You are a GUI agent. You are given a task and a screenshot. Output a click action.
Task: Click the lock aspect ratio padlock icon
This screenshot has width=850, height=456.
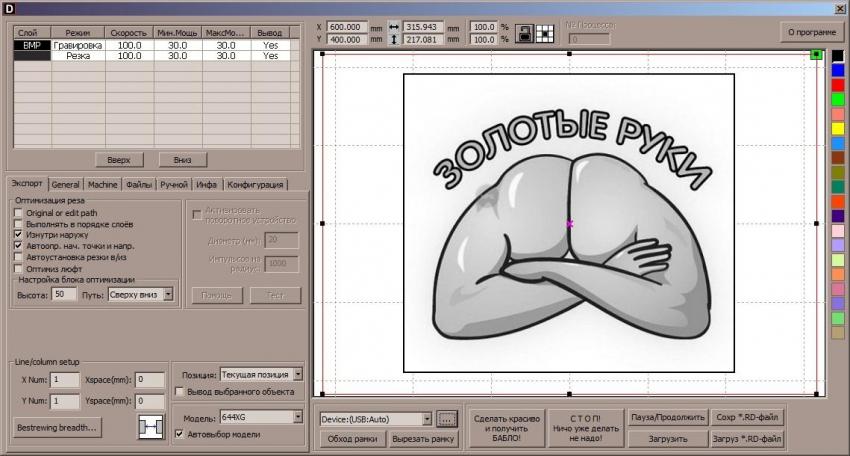click(523, 32)
